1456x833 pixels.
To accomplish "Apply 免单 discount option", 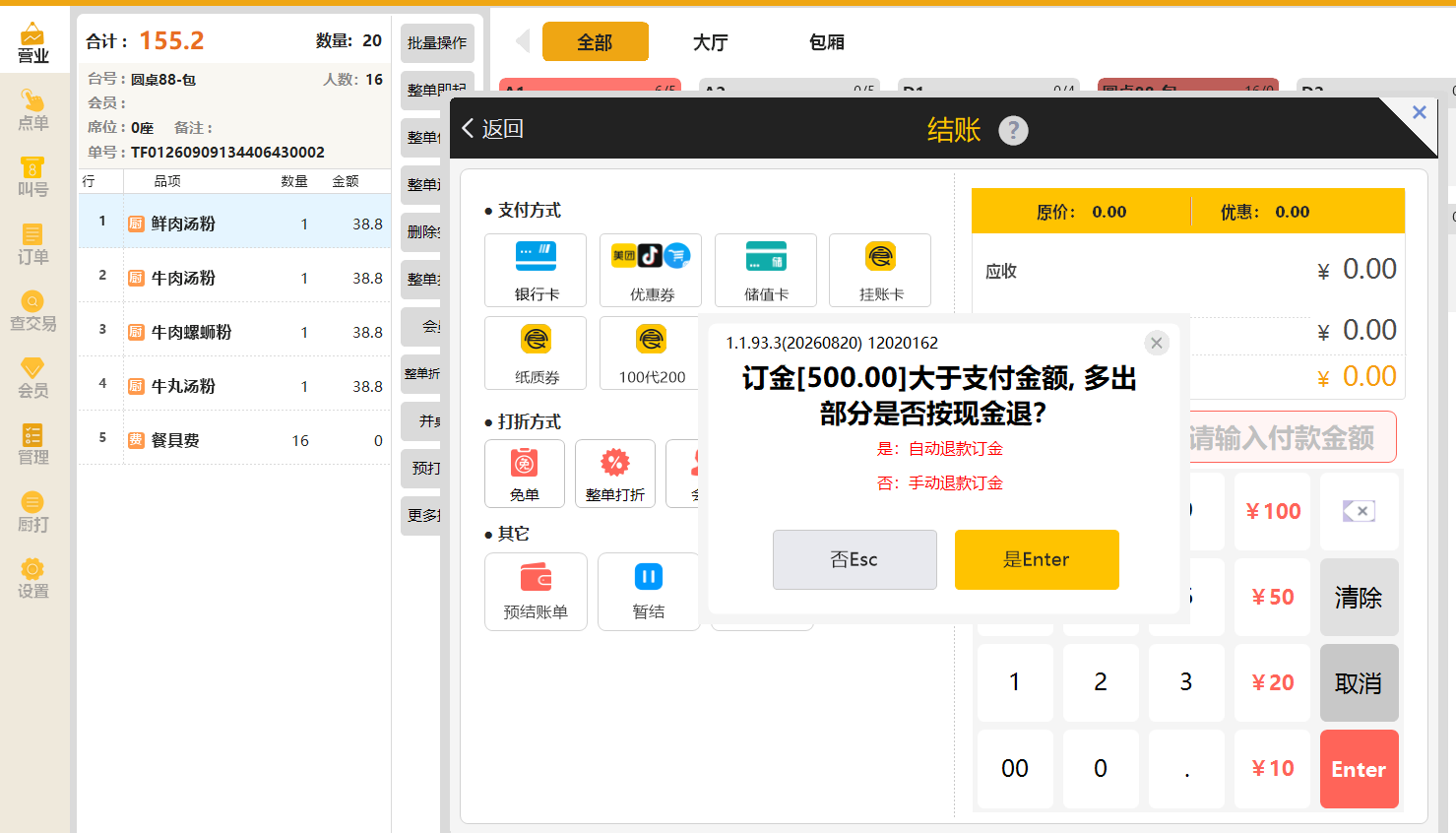I will [x=525, y=474].
